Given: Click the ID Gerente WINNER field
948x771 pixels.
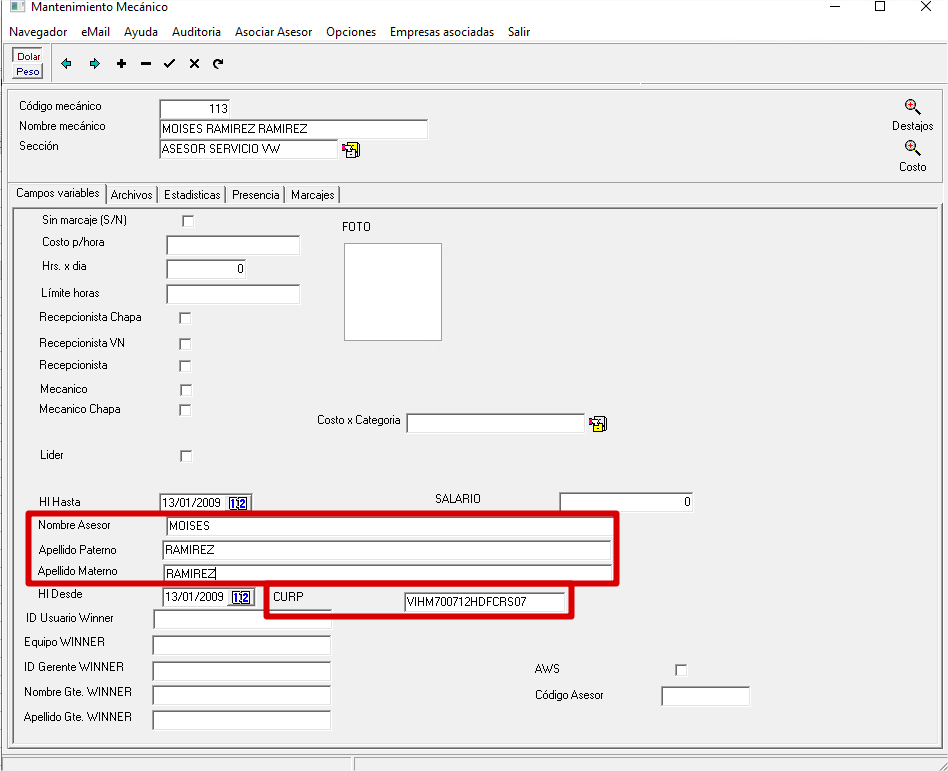Looking at the screenshot, I should (241, 671).
